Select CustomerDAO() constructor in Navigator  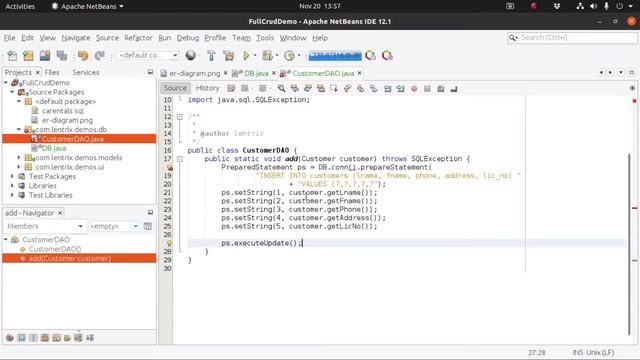click(x=55, y=249)
